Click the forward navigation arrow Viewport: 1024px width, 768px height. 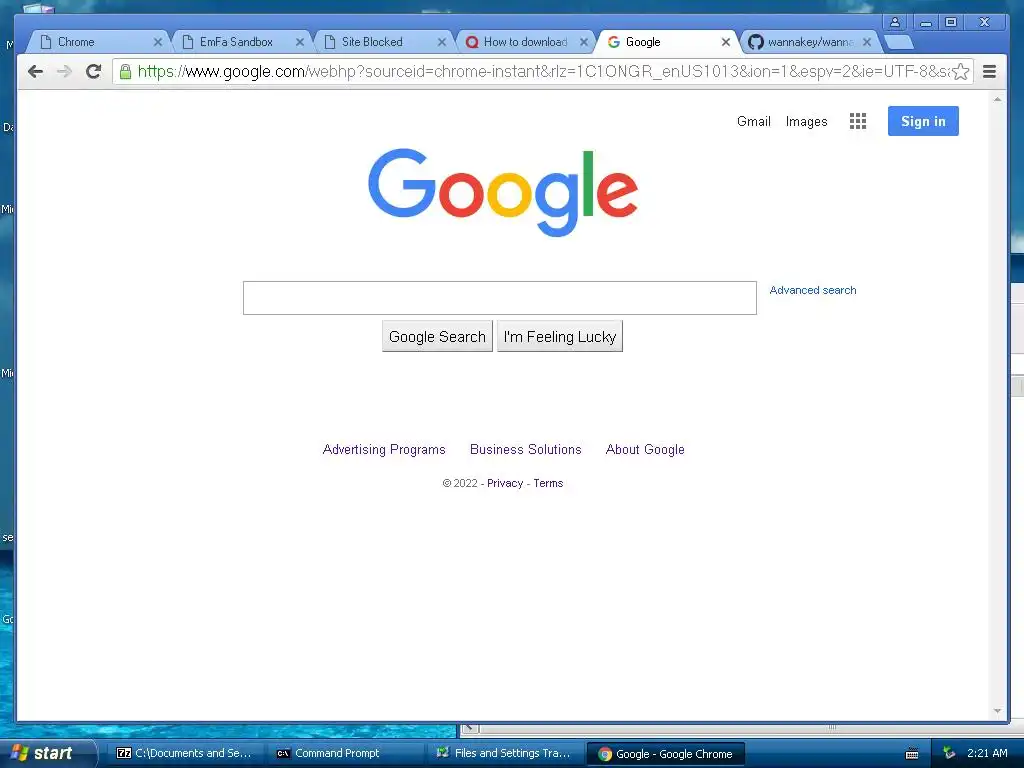pyautogui.click(x=64, y=71)
